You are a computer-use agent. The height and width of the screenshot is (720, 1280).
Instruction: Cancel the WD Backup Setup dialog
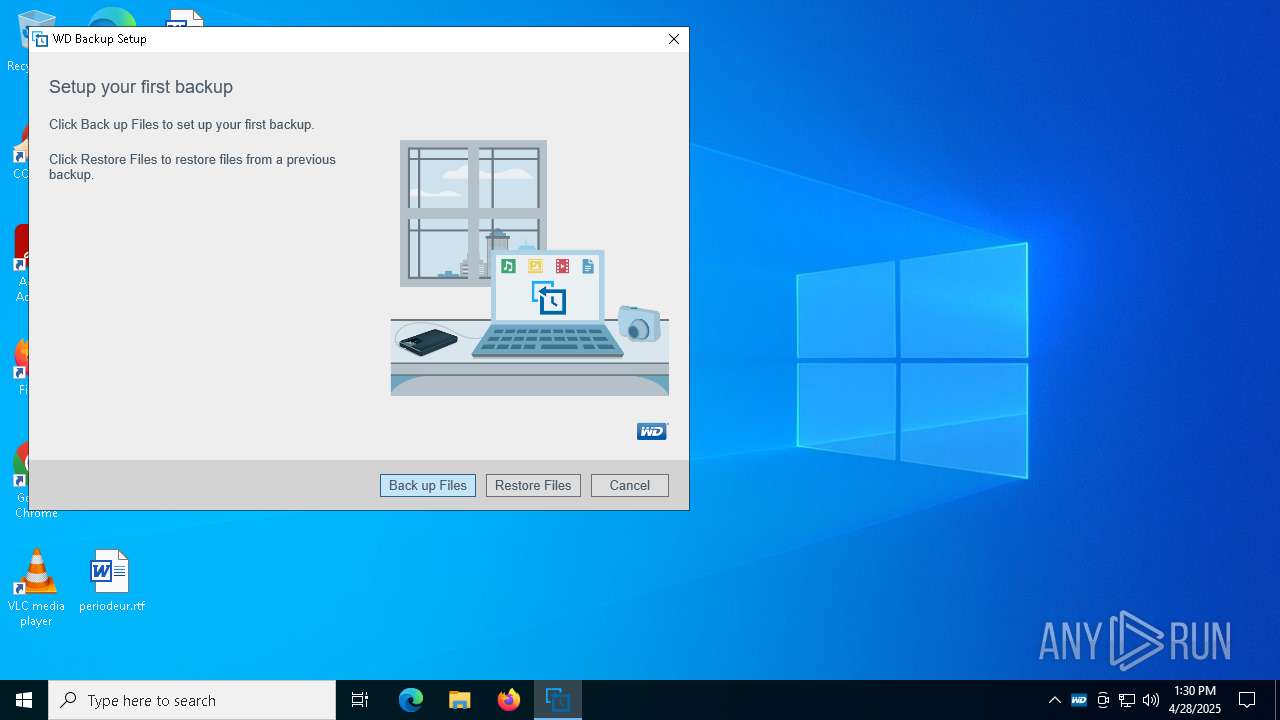coord(630,485)
